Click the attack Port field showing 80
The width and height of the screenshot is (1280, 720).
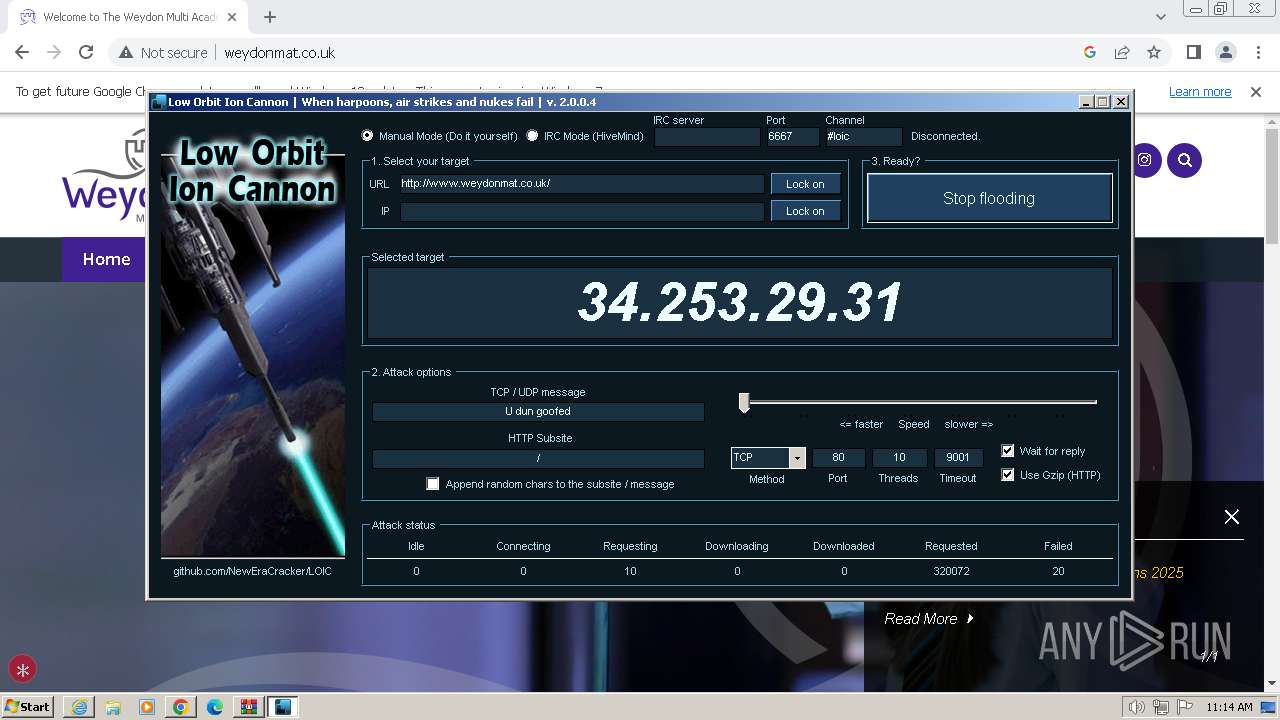tap(838, 457)
